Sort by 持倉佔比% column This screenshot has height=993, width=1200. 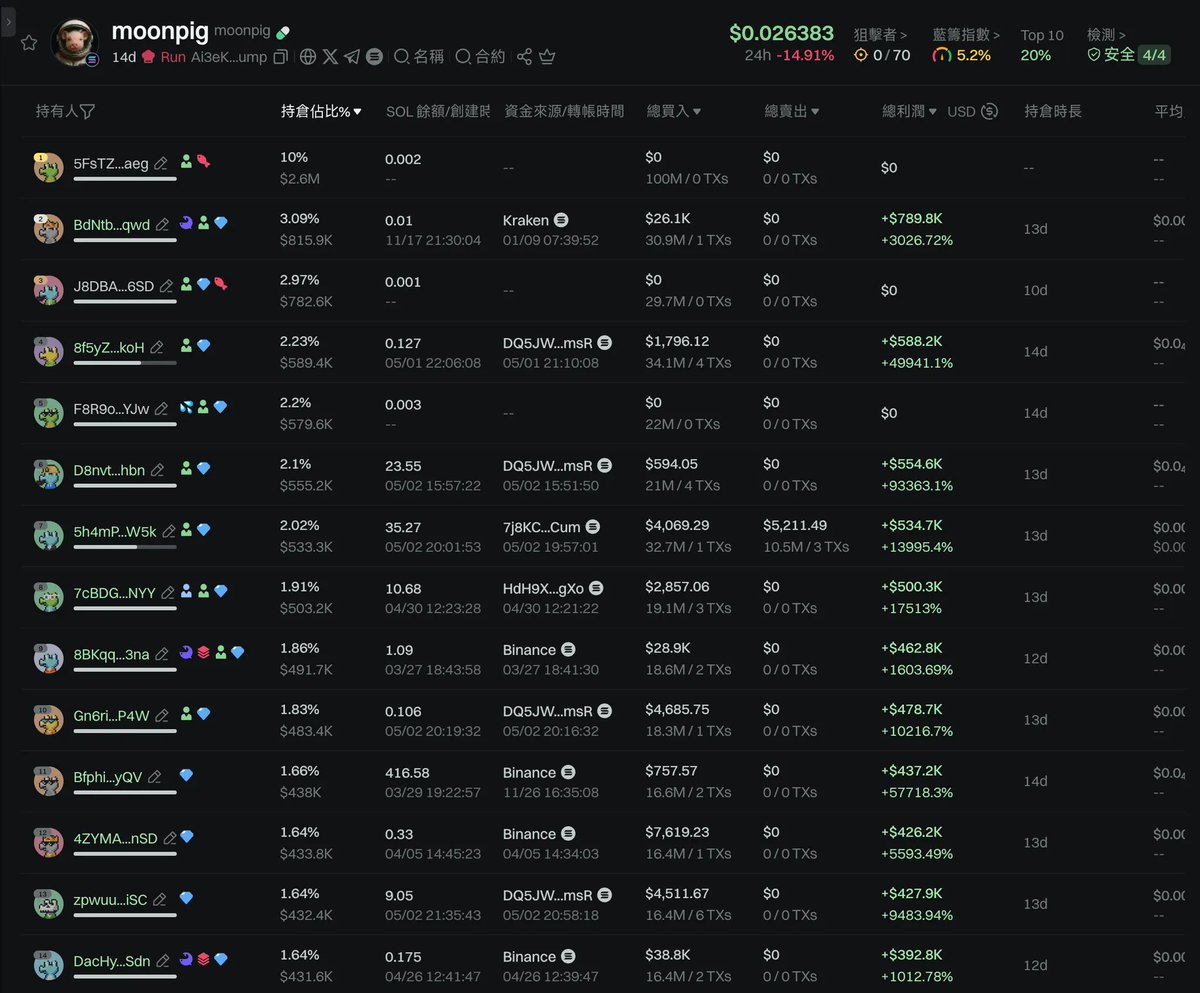coord(321,111)
